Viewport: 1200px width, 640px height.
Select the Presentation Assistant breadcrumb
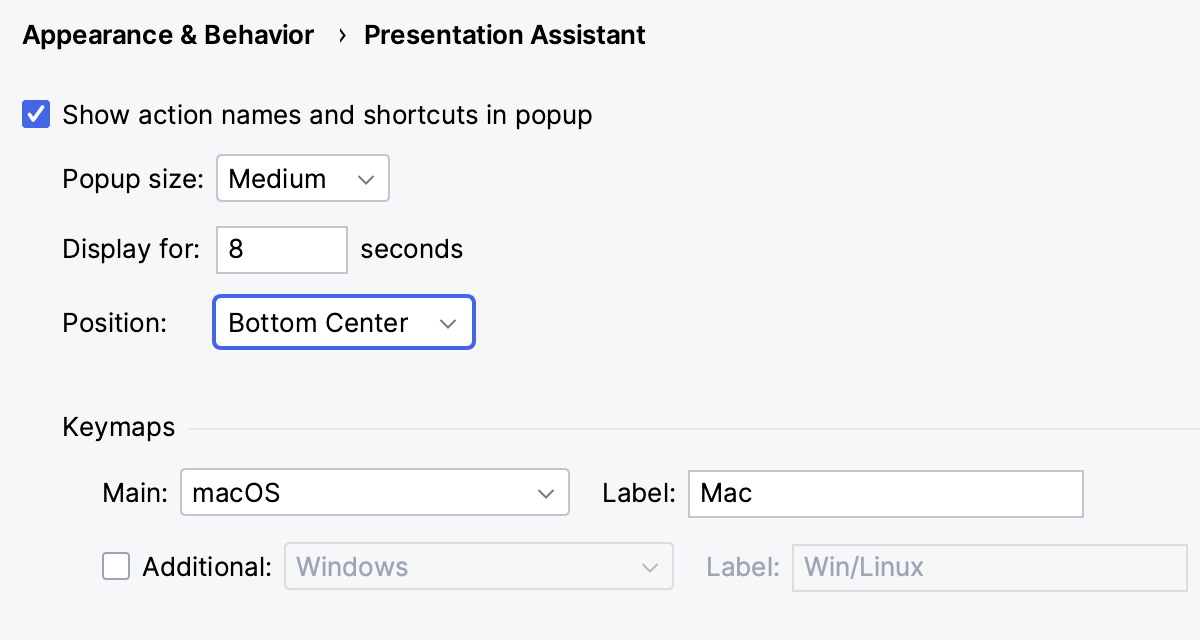[504, 35]
